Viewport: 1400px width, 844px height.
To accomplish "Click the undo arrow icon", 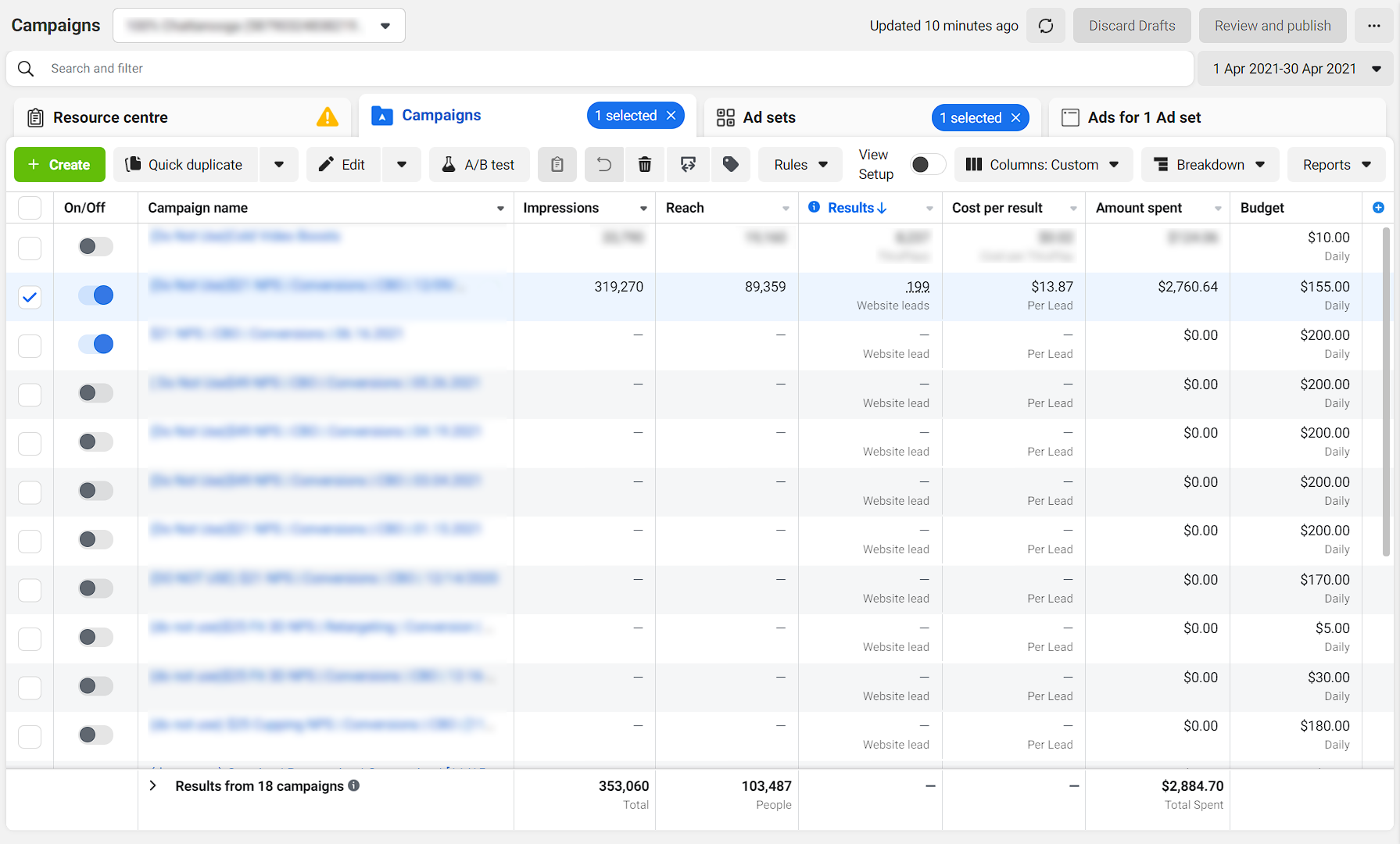I will coord(603,164).
